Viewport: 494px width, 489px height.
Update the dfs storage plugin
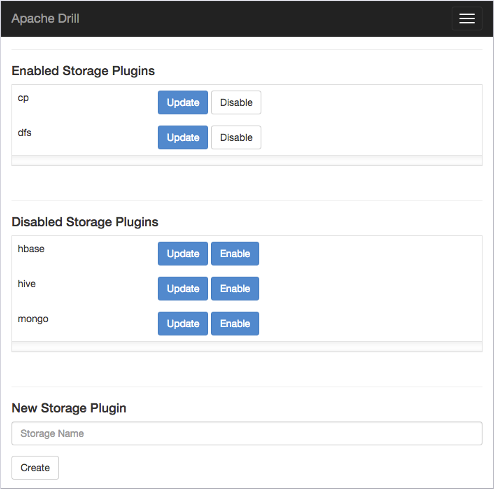[183, 137]
